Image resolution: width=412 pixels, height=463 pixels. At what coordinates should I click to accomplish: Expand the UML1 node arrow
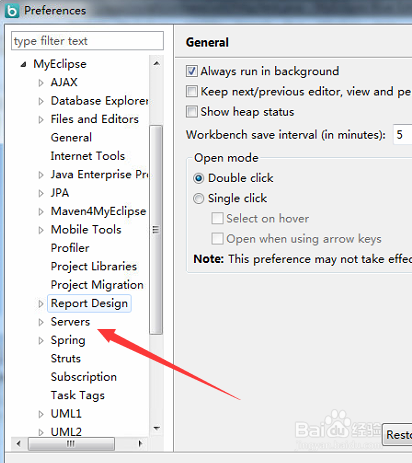tap(41, 414)
